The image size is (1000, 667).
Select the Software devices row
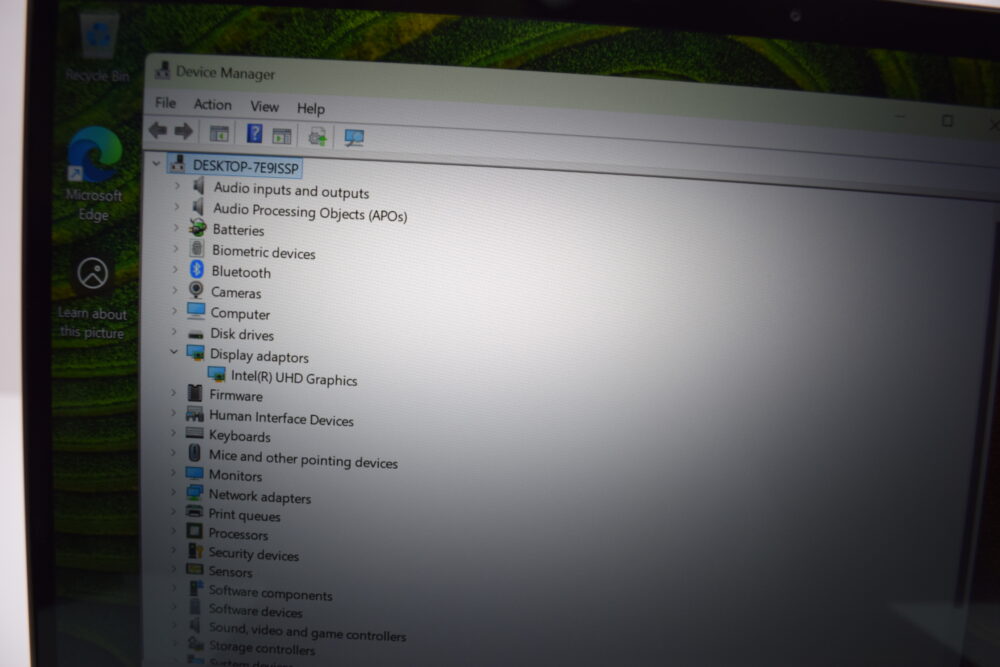(x=255, y=611)
